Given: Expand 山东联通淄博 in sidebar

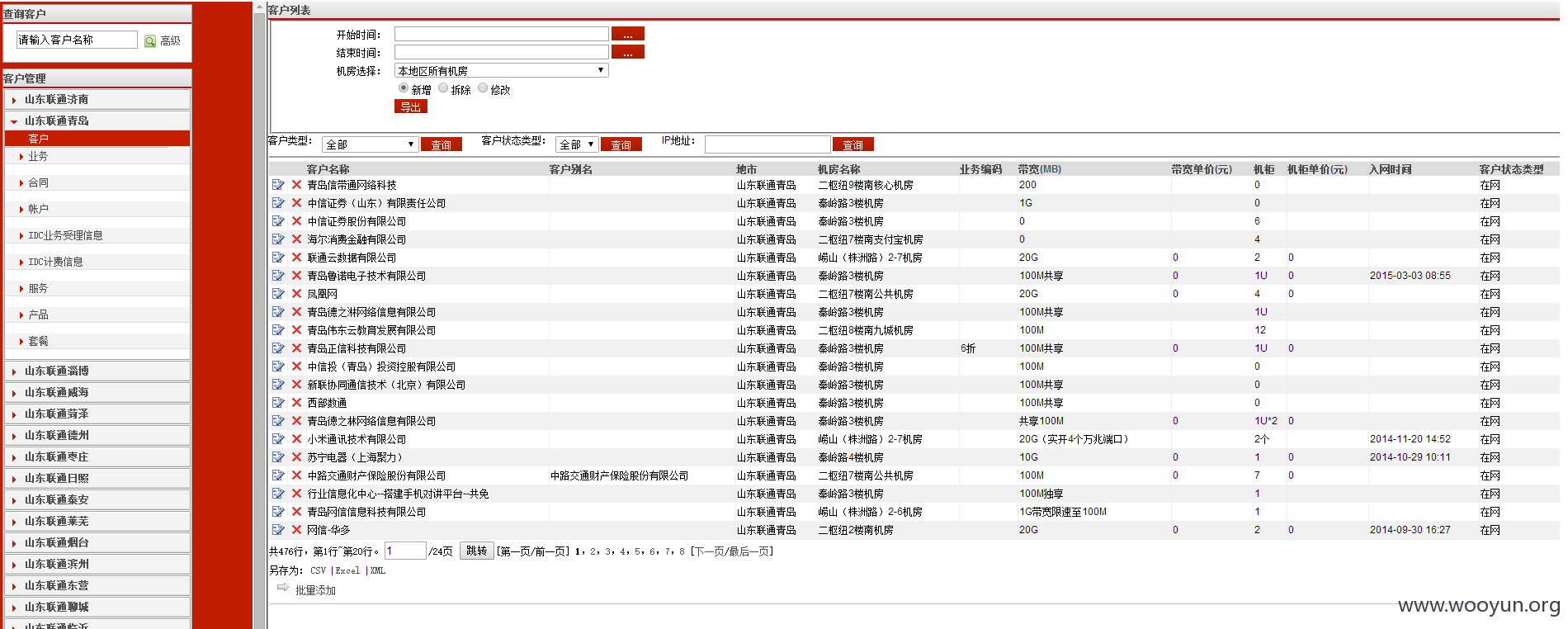Looking at the screenshot, I should [97, 371].
